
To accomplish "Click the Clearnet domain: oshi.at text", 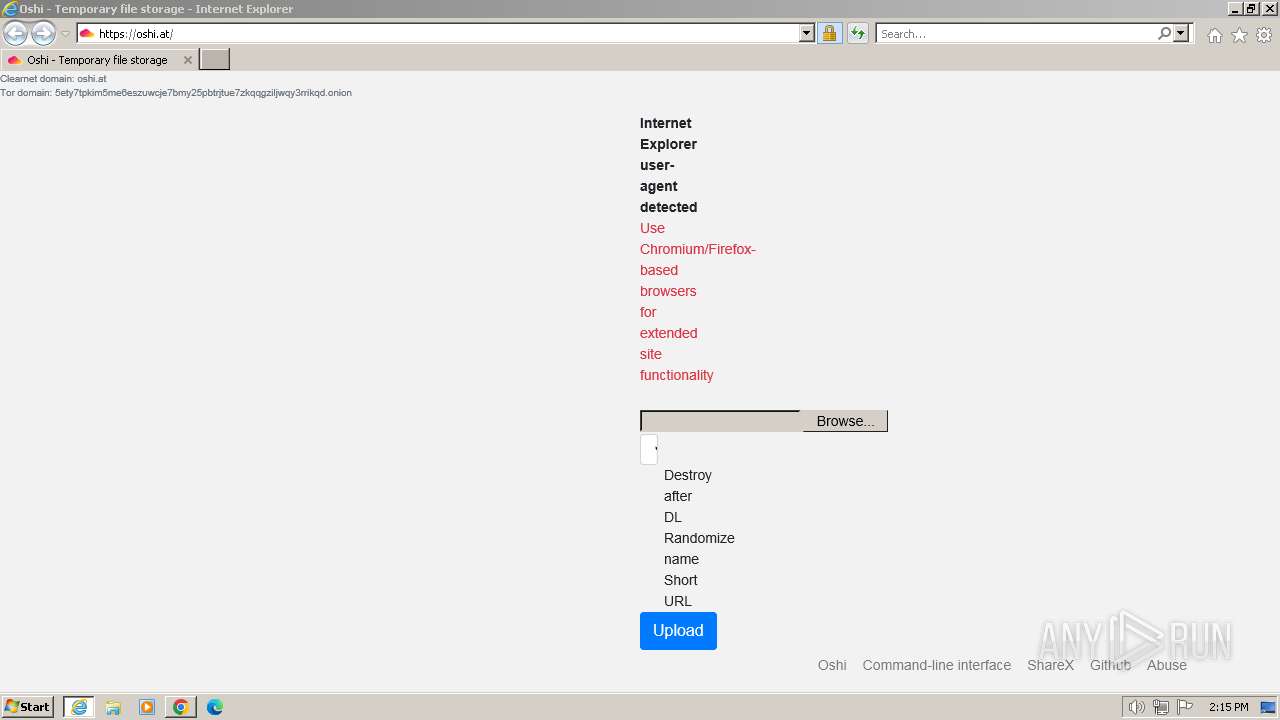I will point(53,79).
